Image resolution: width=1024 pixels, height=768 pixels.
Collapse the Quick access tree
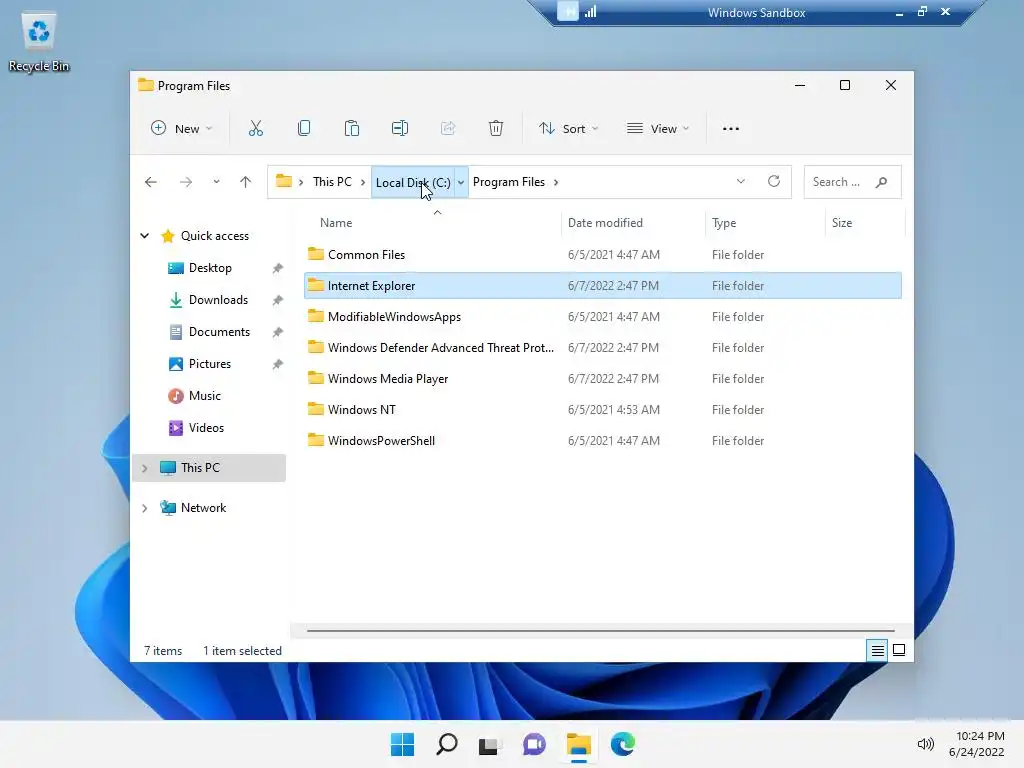144,236
